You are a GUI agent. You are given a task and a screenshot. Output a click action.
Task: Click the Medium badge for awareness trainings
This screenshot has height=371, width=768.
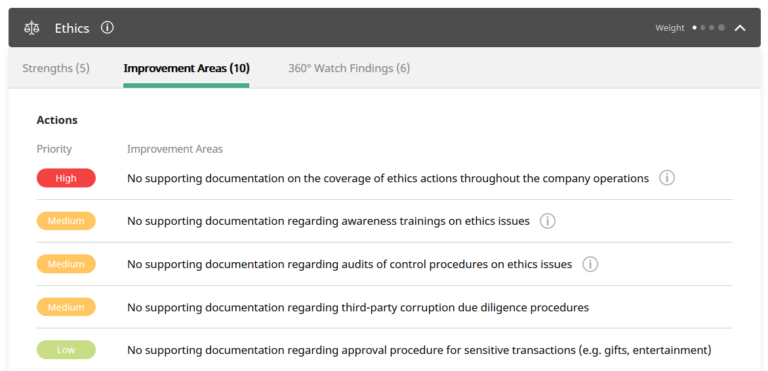point(66,221)
